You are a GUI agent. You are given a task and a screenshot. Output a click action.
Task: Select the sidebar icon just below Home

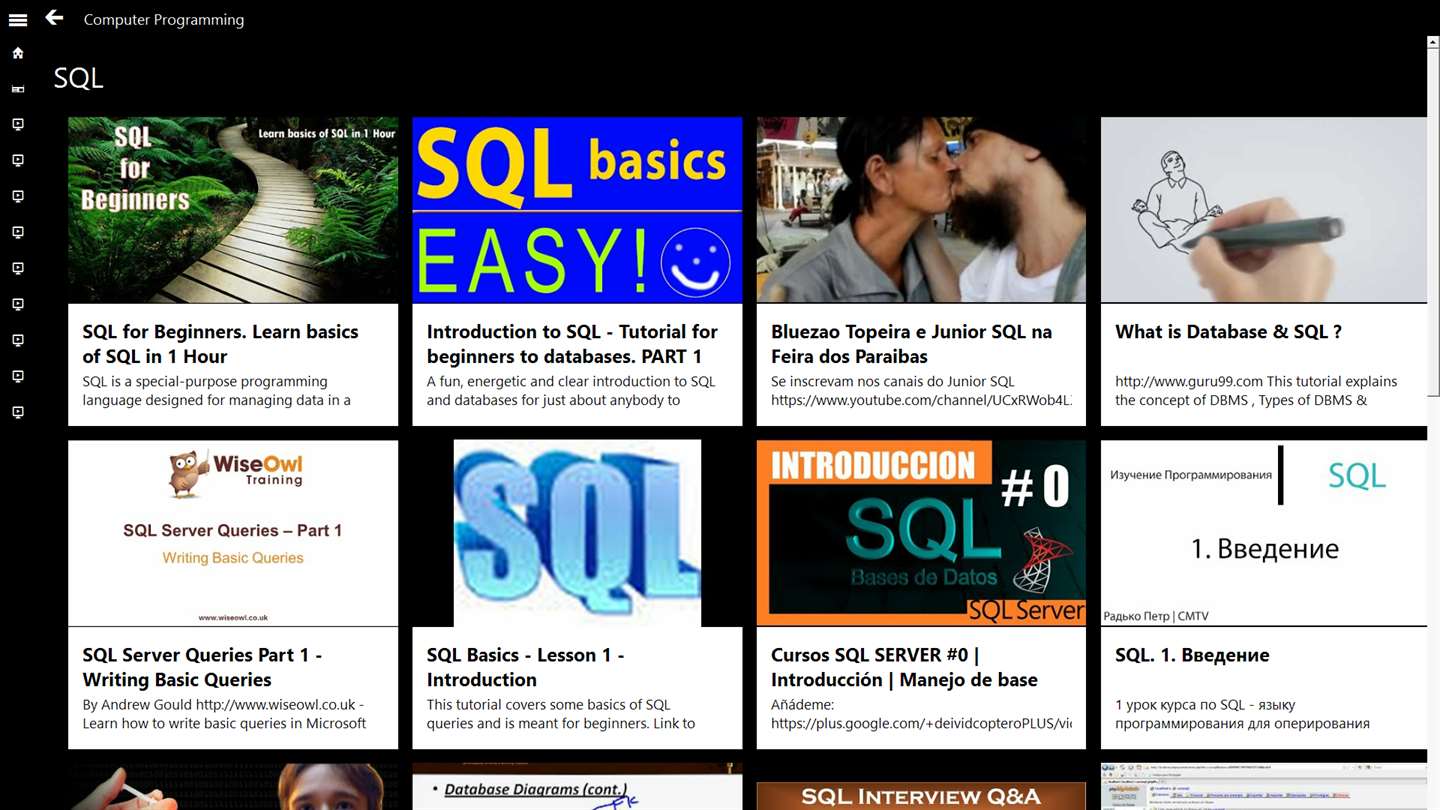(18, 89)
